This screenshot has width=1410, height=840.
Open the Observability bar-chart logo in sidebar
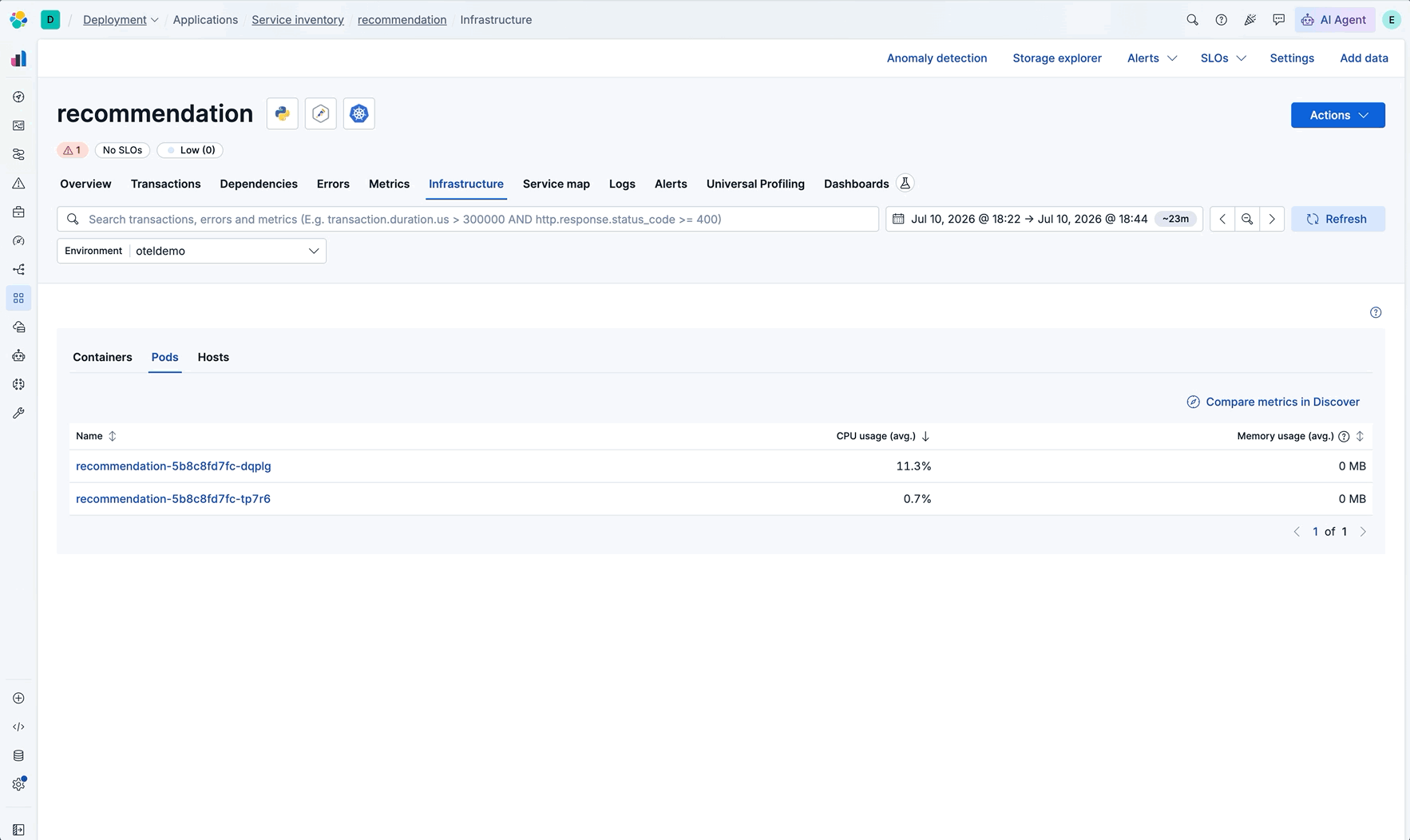tap(18, 59)
